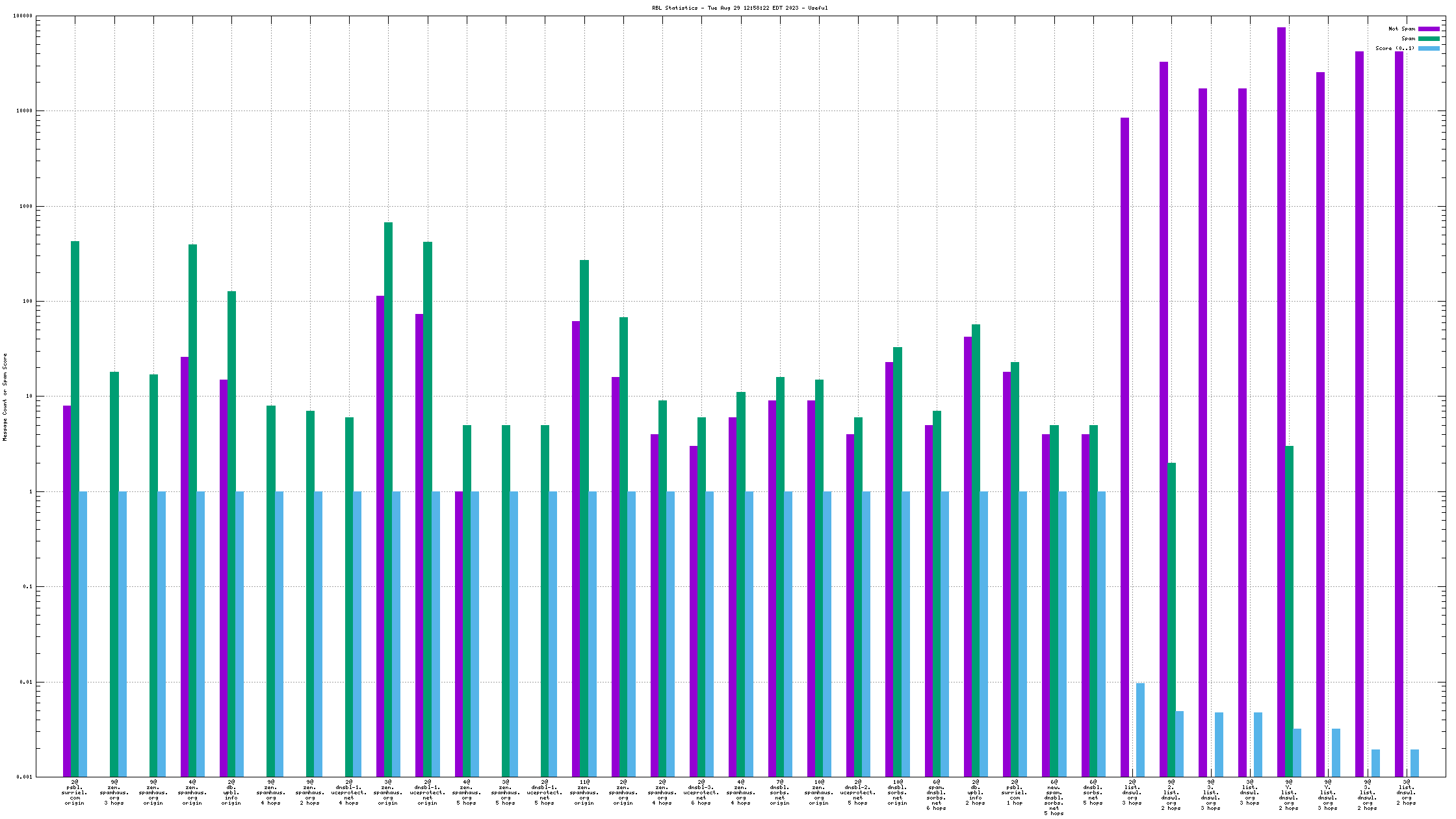The width and height of the screenshot is (1456, 819).
Task: Click the db.wpbl.info 2 hops label
Action: pyautogui.click(x=976, y=792)
